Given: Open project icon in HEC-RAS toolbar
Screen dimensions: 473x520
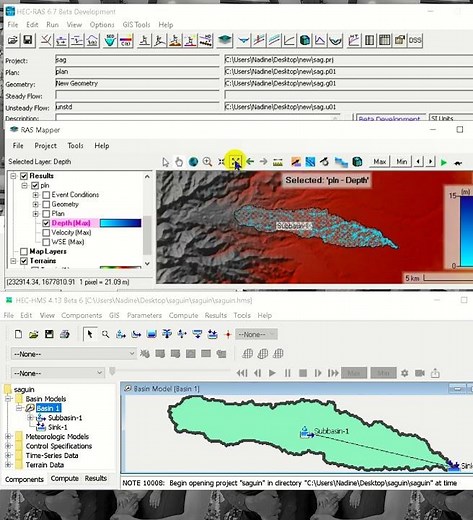Looking at the screenshot, I should 13,41.
